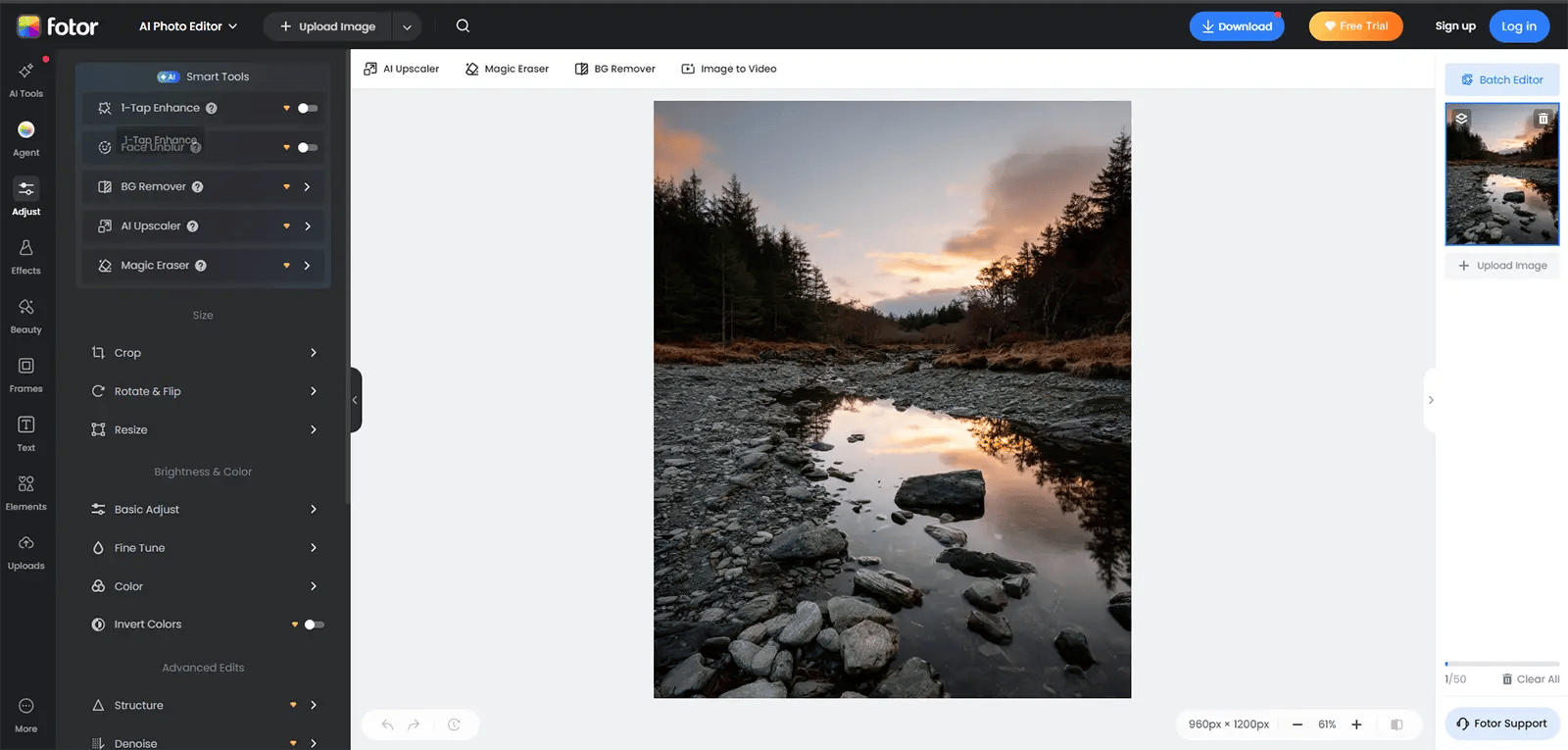Open the Elements sidebar panel
The width and height of the screenshot is (1568, 750).
pos(26,493)
